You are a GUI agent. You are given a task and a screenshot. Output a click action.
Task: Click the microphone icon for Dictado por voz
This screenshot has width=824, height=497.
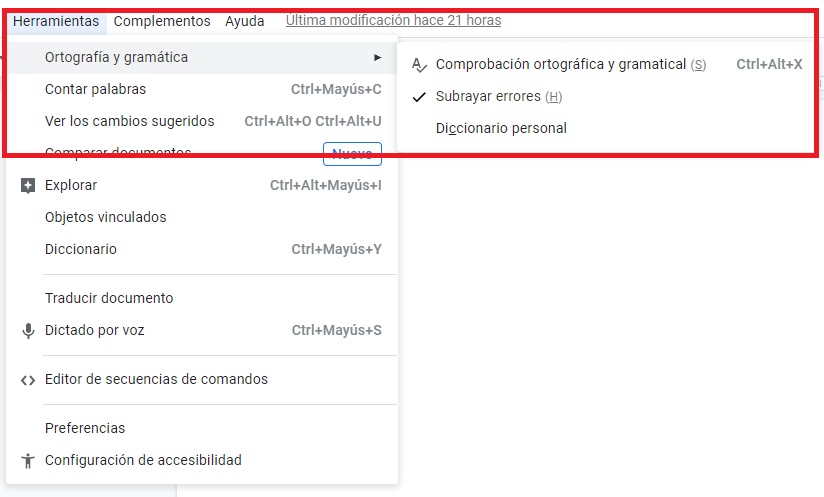[x=28, y=331]
